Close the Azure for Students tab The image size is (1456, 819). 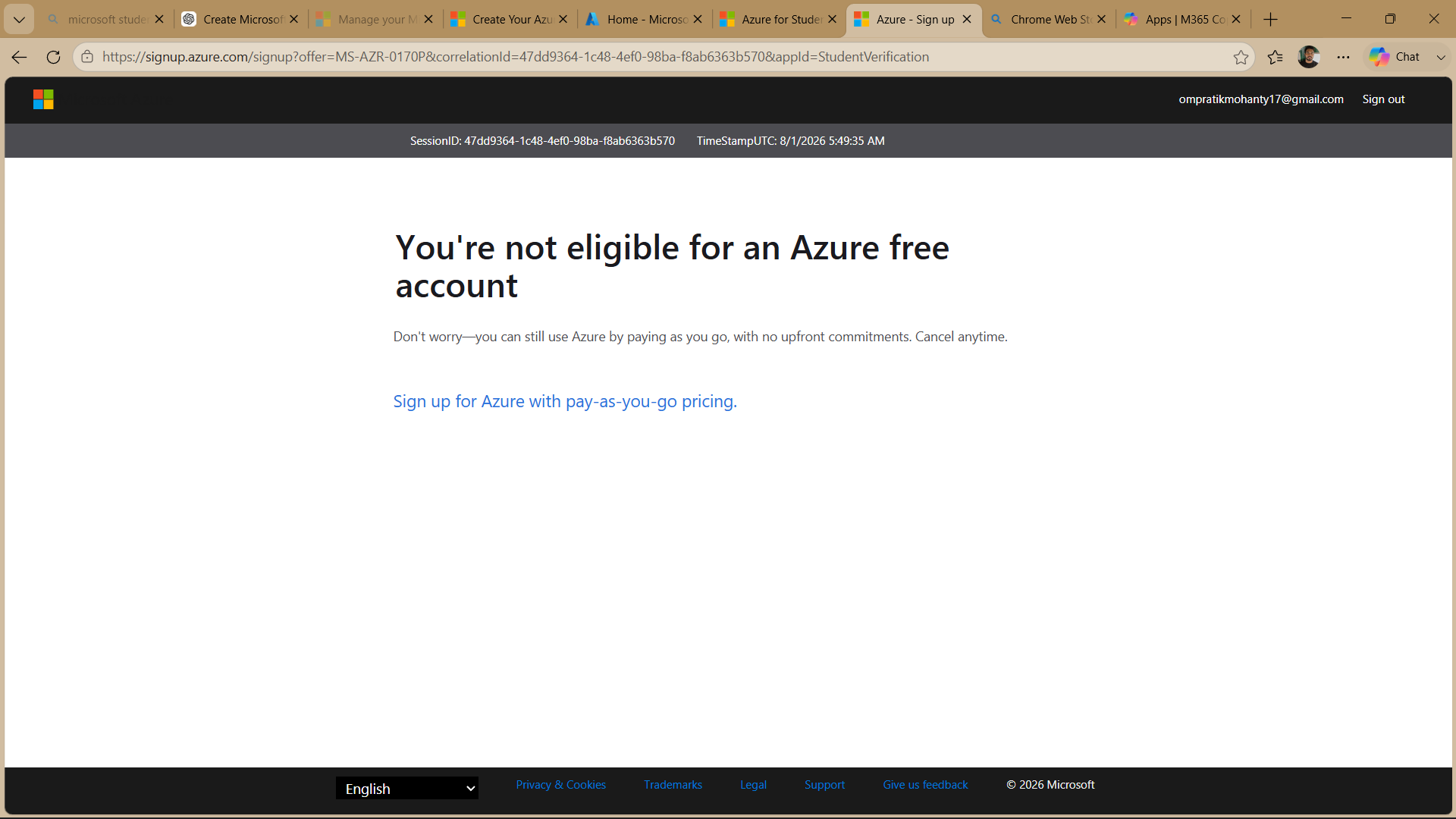pos(832,20)
